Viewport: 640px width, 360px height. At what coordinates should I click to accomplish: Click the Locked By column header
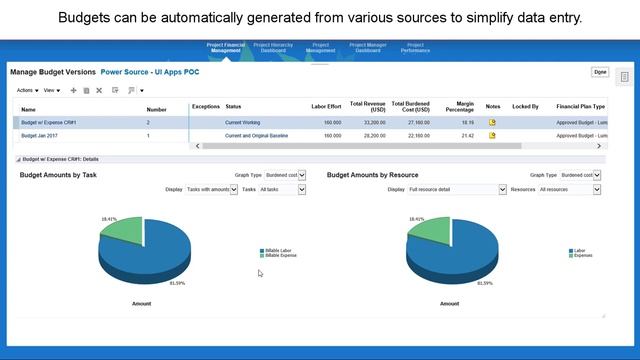[x=525, y=107]
